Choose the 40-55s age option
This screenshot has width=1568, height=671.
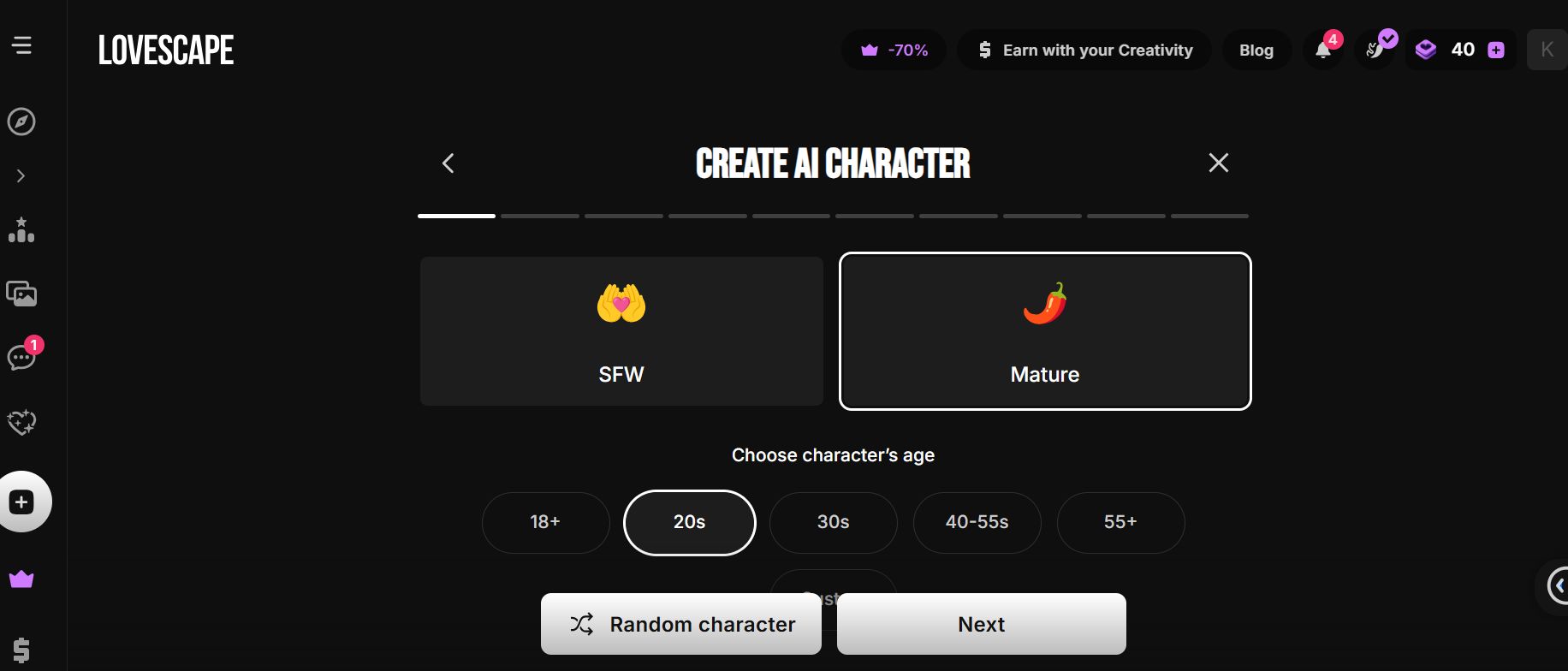977,522
